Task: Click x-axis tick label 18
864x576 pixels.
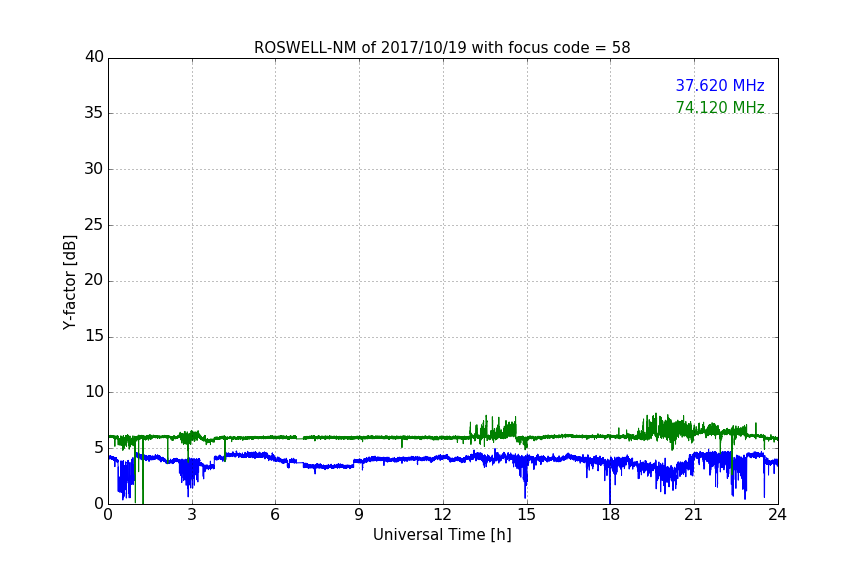Action: (x=611, y=515)
